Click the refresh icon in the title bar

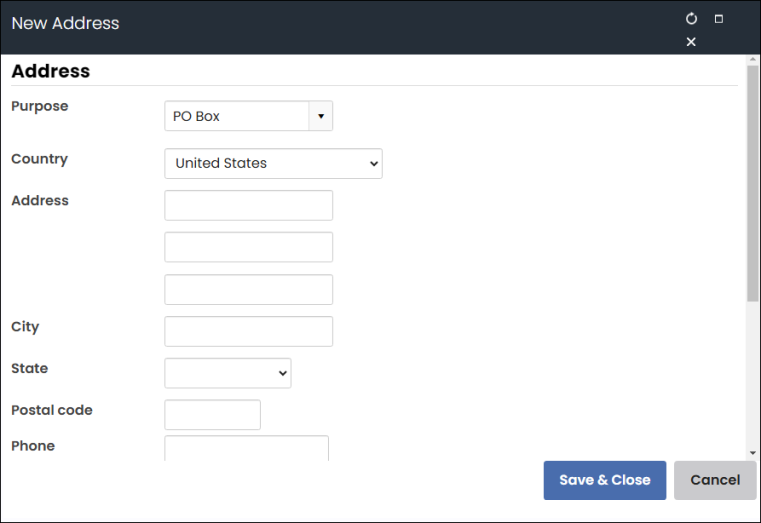pyautogui.click(x=691, y=19)
